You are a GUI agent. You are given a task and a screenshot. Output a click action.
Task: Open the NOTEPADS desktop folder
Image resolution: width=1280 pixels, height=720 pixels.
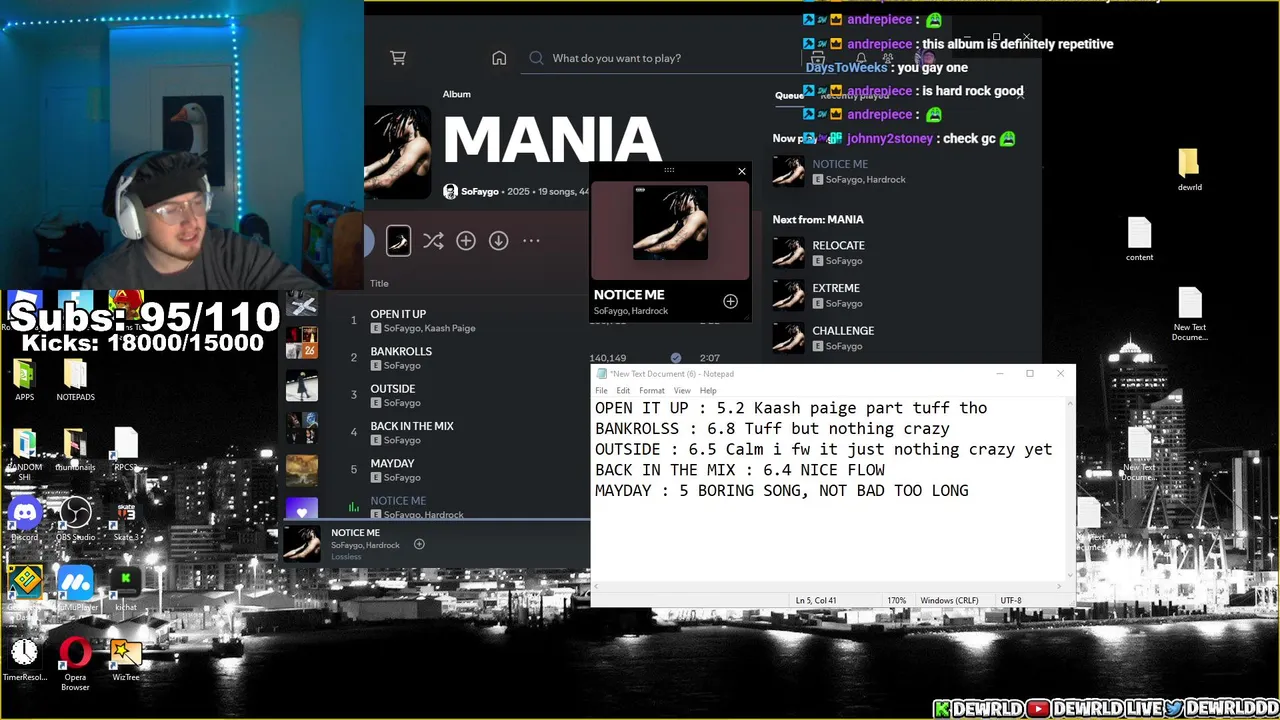click(75, 379)
